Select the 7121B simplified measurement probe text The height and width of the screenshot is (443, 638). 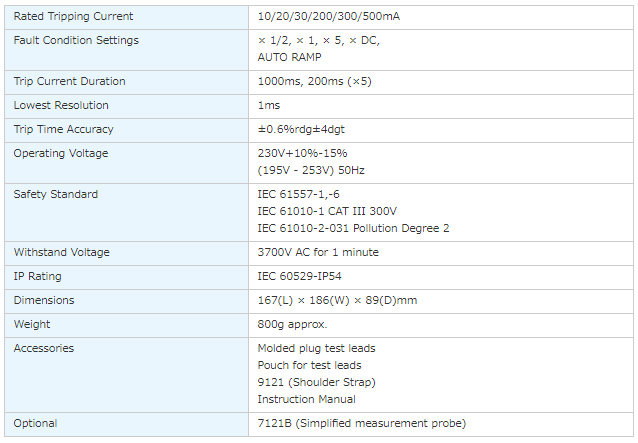pos(361,423)
